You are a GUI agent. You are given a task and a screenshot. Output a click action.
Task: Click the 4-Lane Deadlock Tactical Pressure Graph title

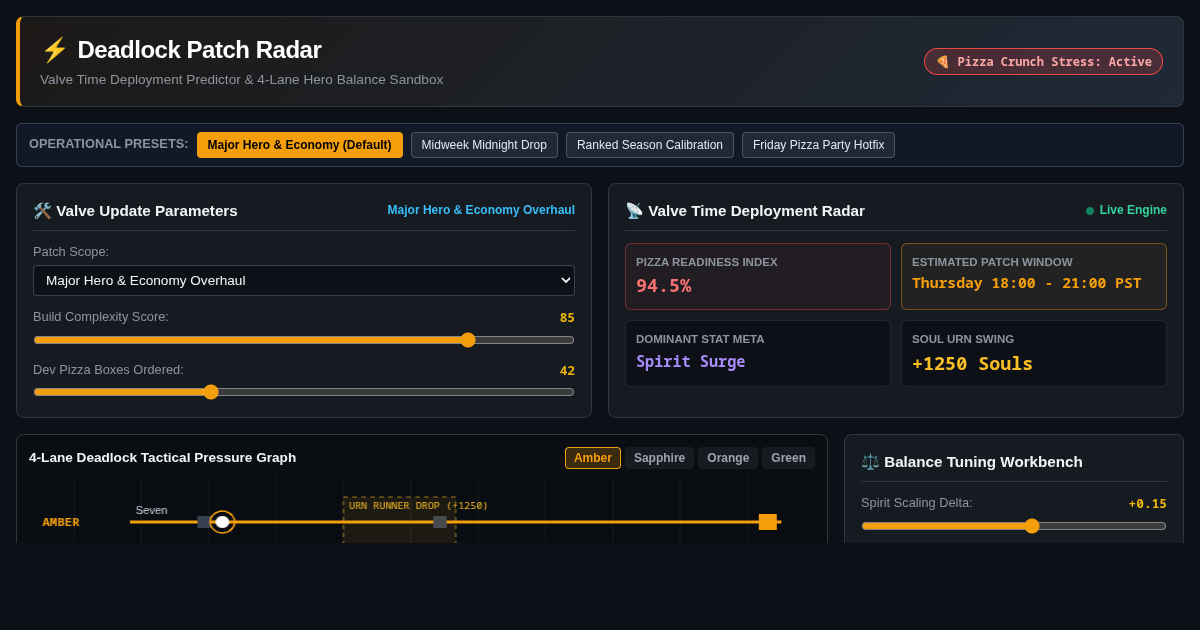(x=162, y=457)
